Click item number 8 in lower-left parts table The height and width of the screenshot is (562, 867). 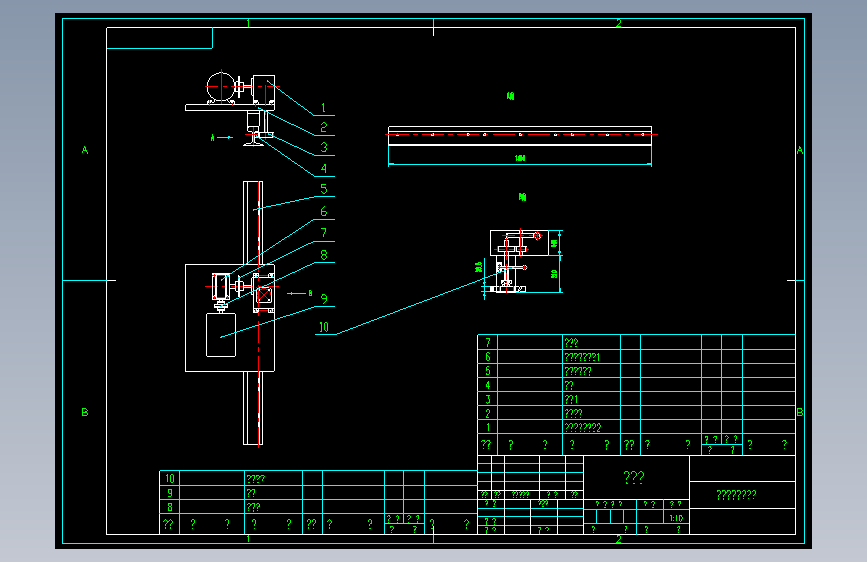pos(170,507)
